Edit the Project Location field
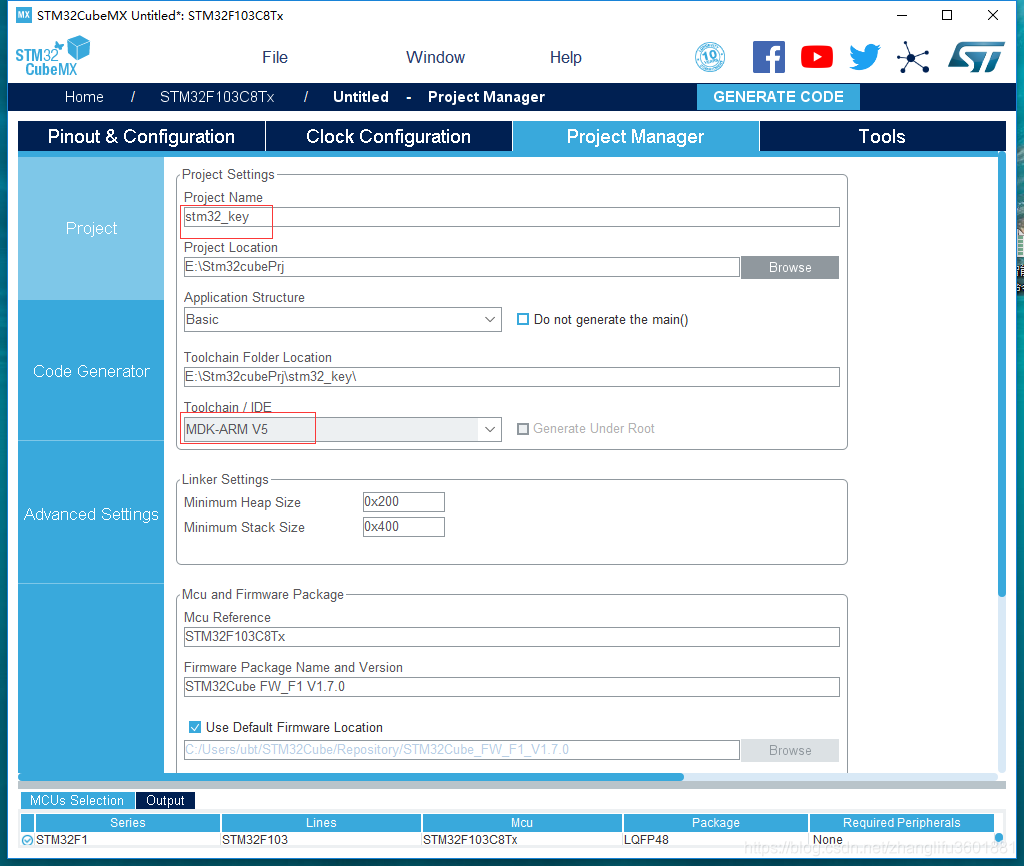Screen dimensions: 1024x866 (x=462, y=266)
